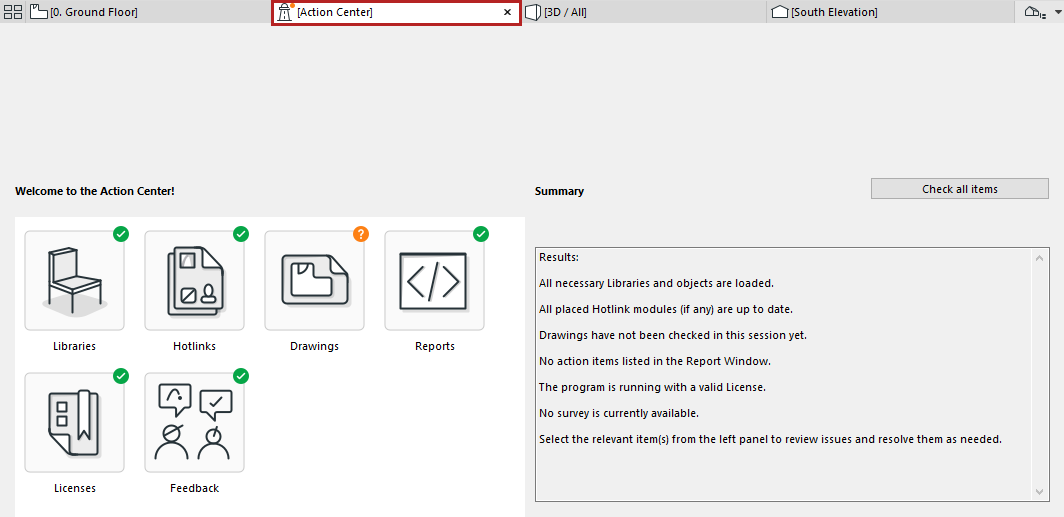This screenshot has height=517, width=1064.
Task: Click the 'All placed Hotlink modules' line
Action: 666,309
